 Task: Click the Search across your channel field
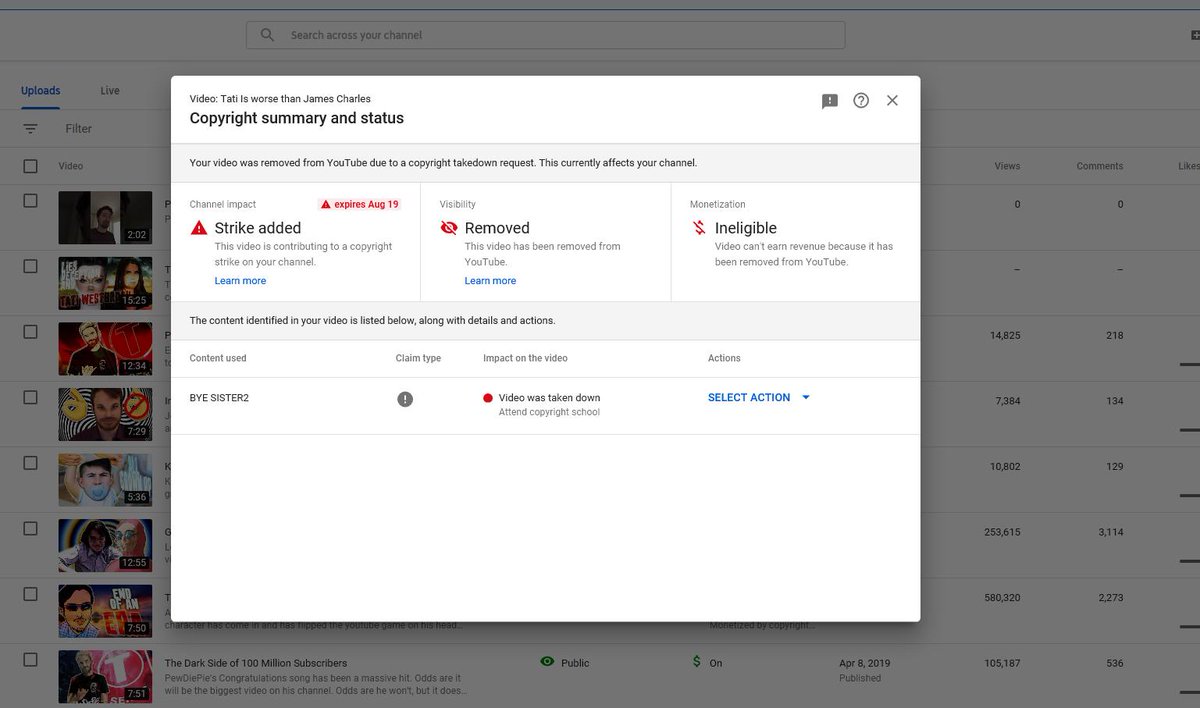tap(545, 35)
